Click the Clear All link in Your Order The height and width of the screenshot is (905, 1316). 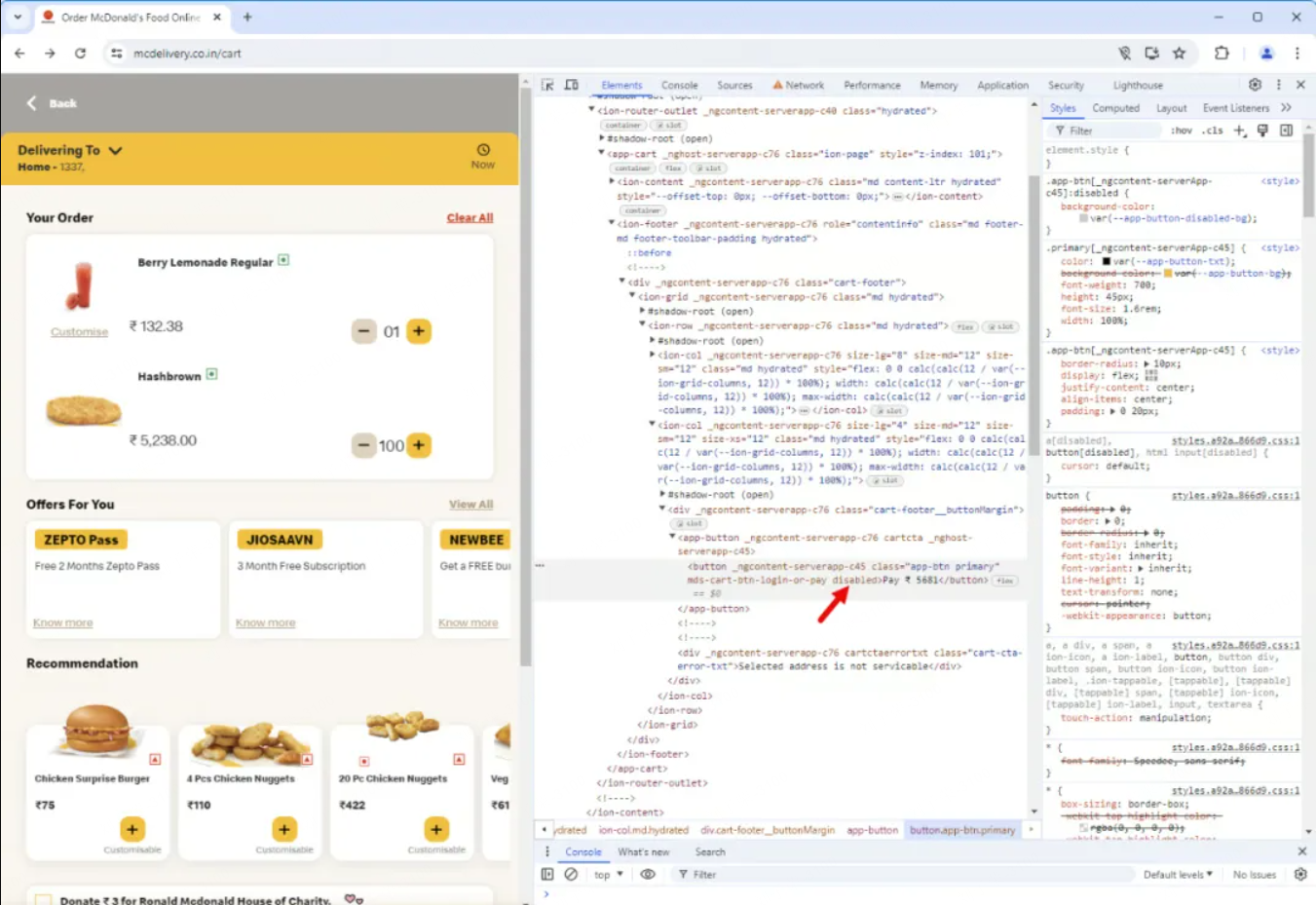pyautogui.click(x=470, y=218)
